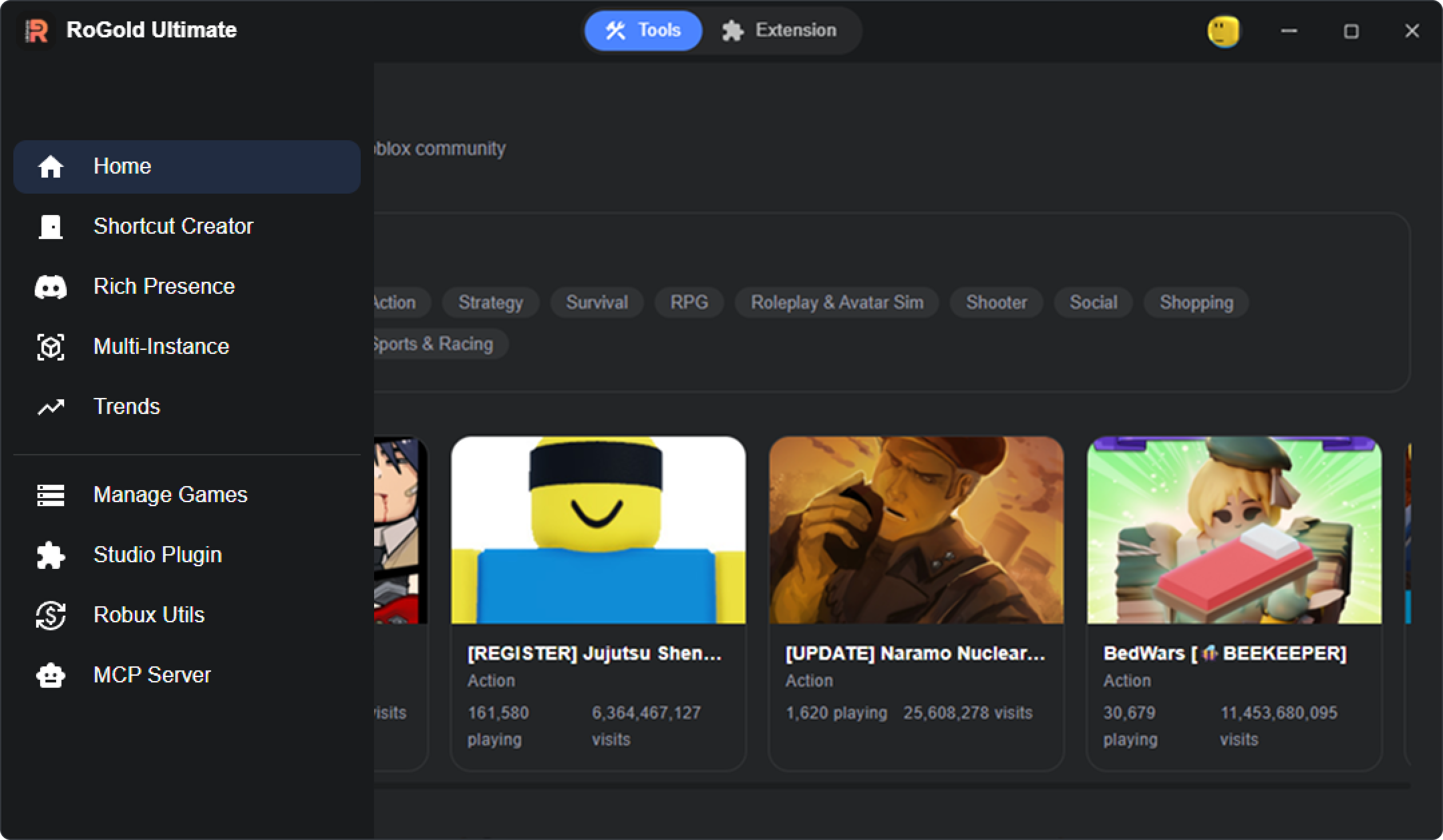Image resolution: width=1443 pixels, height=840 pixels.
Task: Switch to the Extension tab
Action: point(779,31)
